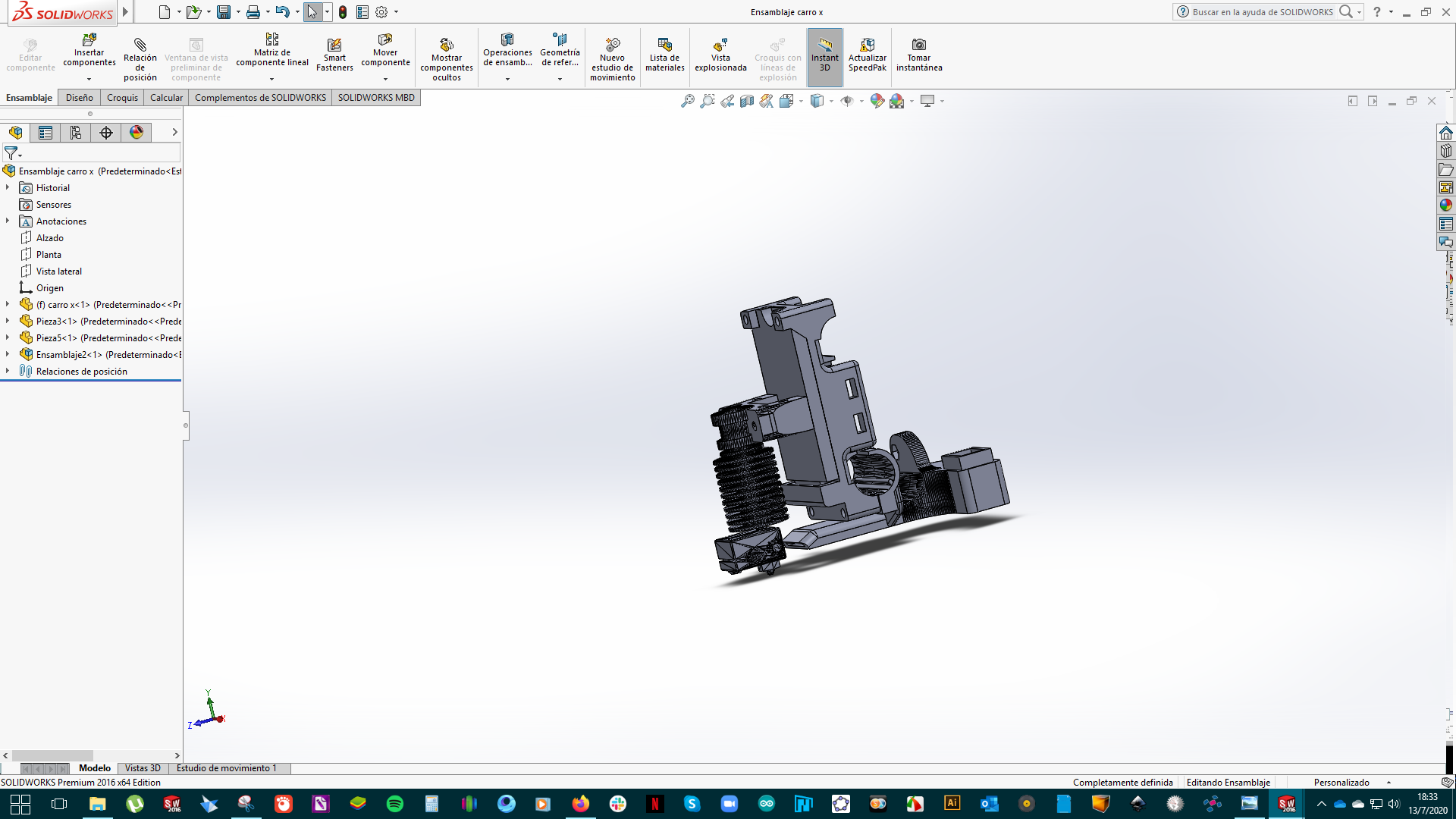Toggle hide/show items eye icon
Screen dimensions: 1456x819
[x=847, y=101]
